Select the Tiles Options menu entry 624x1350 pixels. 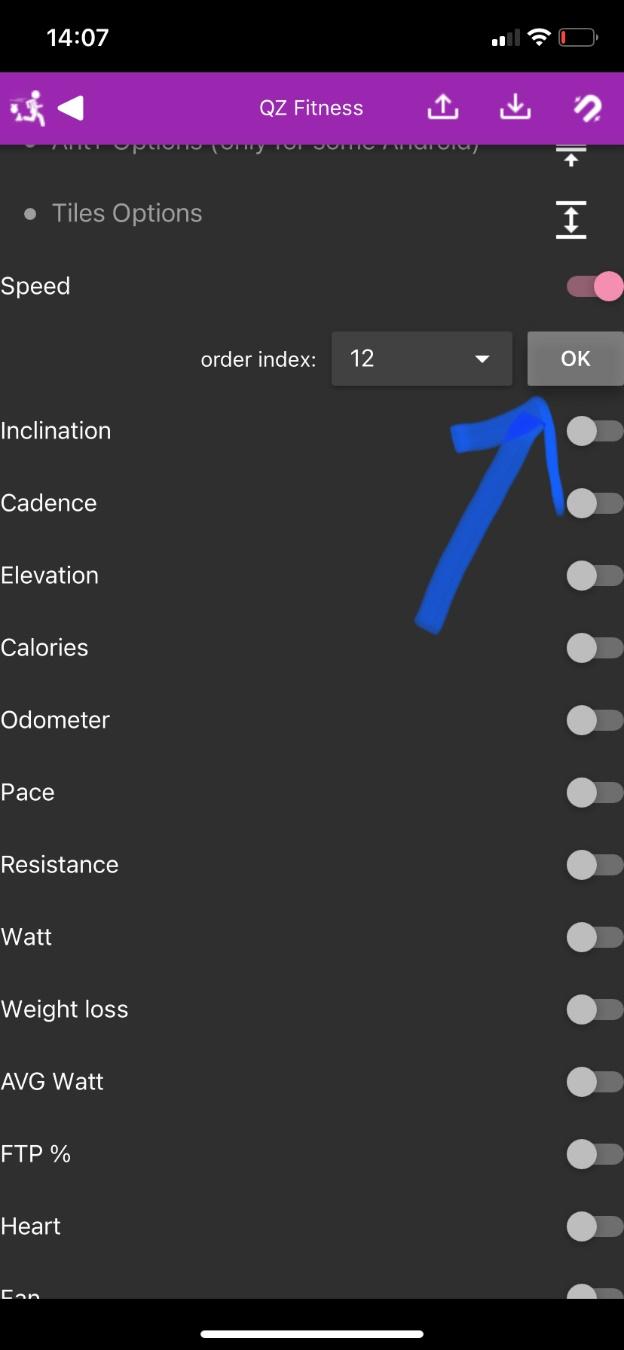pos(127,213)
